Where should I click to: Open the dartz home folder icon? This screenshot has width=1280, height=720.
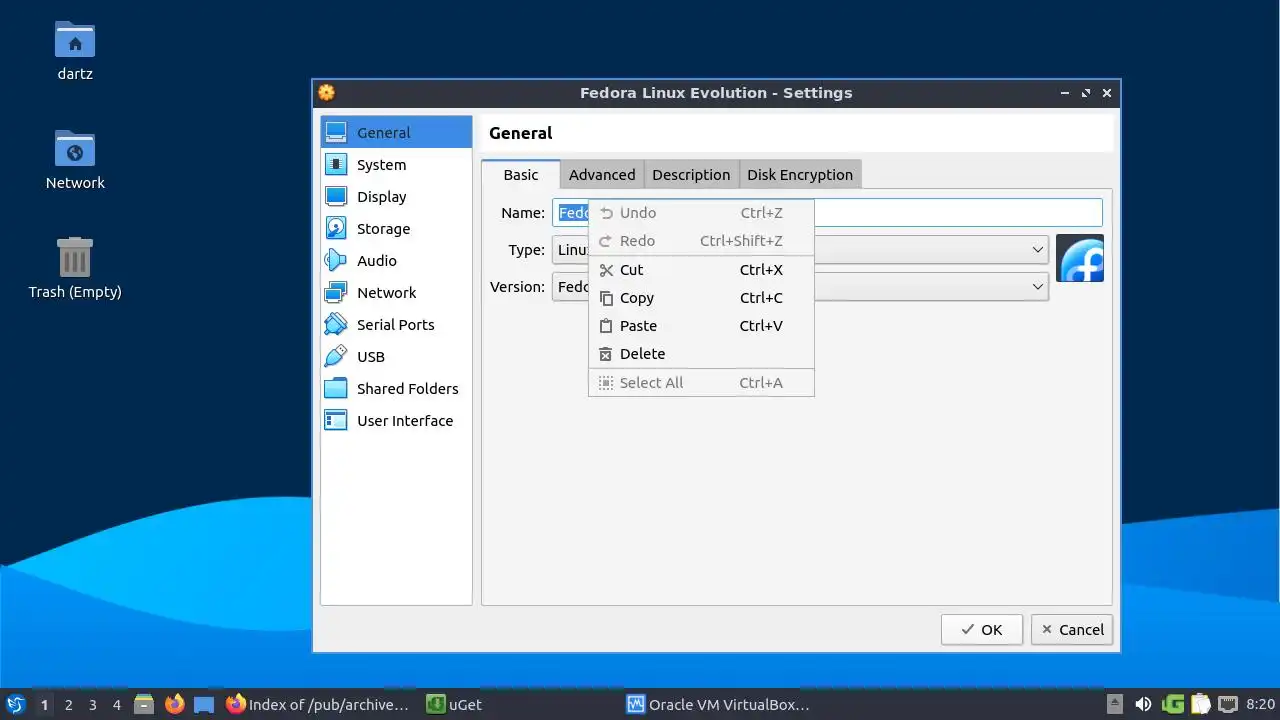click(75, 39)
